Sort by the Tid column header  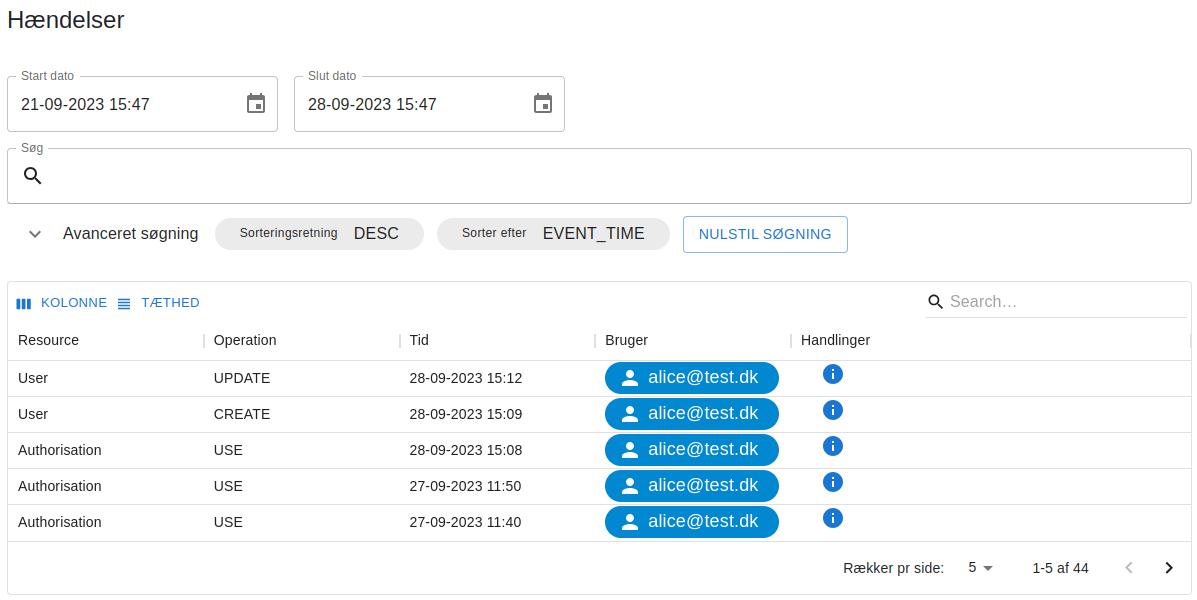tap(419, 340)
